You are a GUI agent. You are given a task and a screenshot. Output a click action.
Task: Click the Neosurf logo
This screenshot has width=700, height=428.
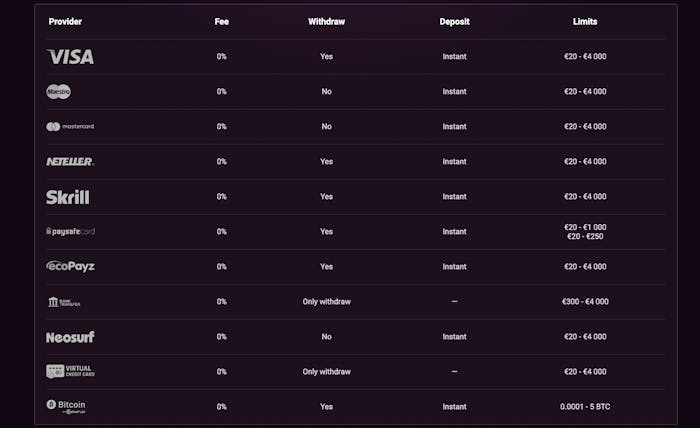tap(70, 337)
